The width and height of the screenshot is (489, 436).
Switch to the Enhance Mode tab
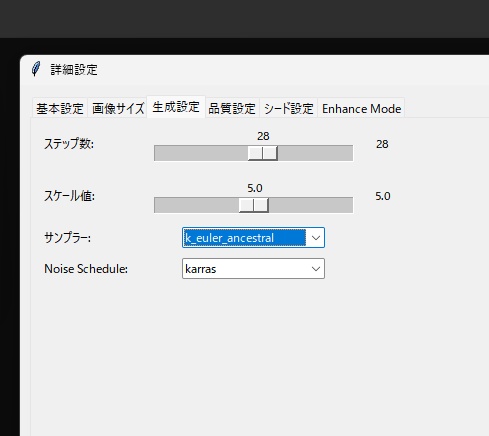click(361, 108)
